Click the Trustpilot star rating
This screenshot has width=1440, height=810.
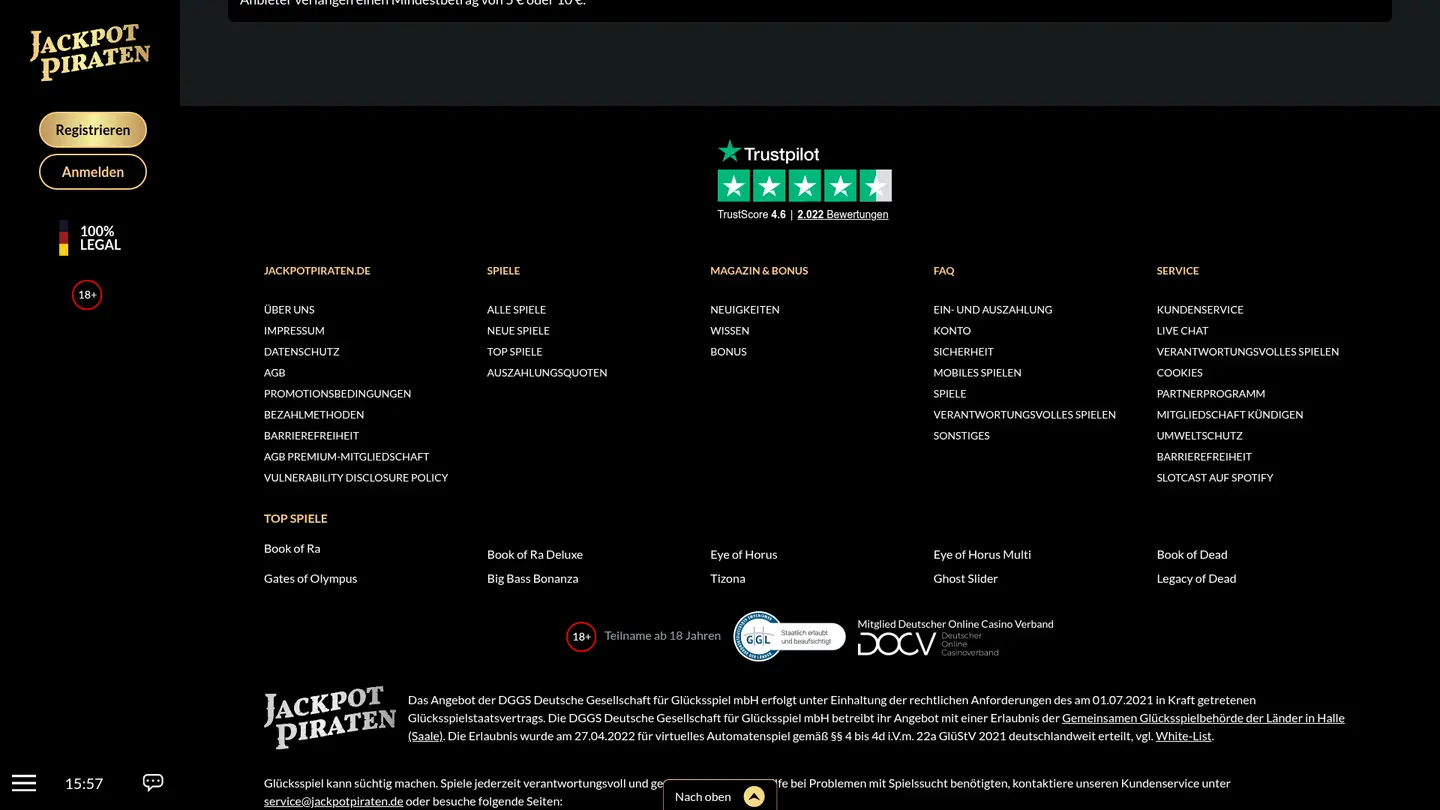pos(804,186)
